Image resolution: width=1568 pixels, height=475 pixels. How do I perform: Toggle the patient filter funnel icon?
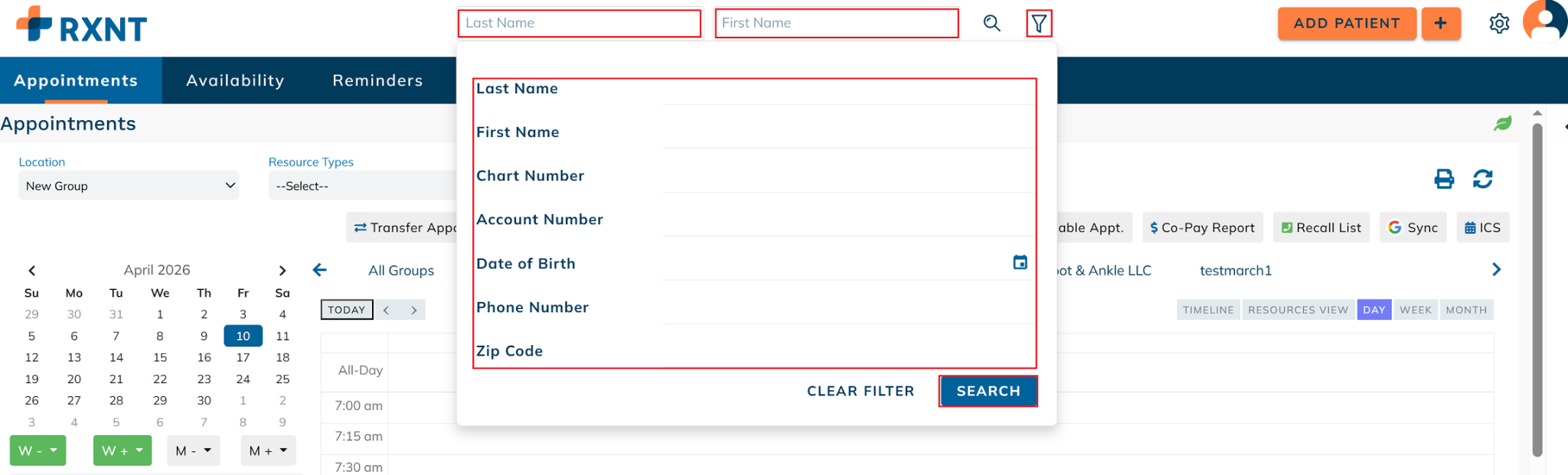1039,23
